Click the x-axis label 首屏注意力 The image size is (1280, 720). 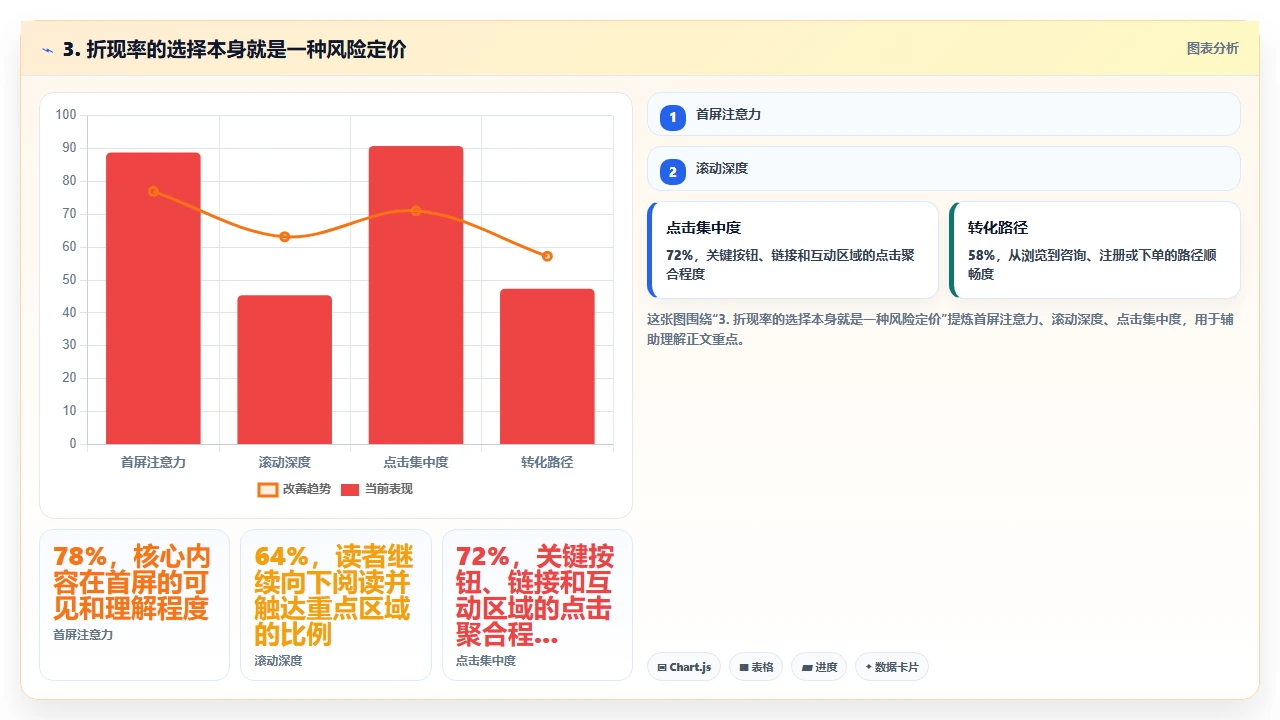153,462
